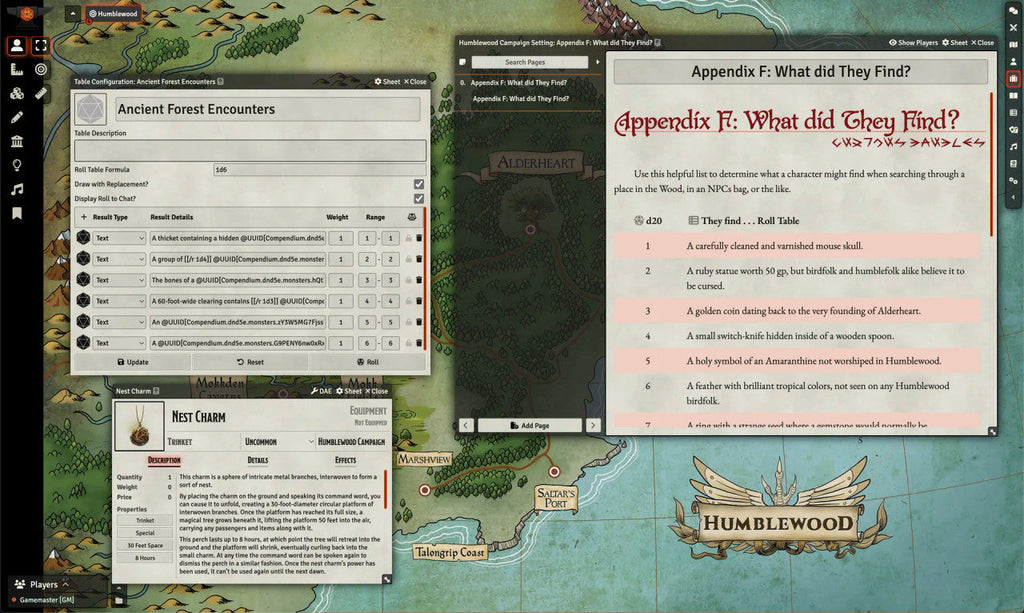Toggle the Display Roll to Chat checkbox
The height and width of the screenshot is (613, 1024).
(x=418, y=198)
